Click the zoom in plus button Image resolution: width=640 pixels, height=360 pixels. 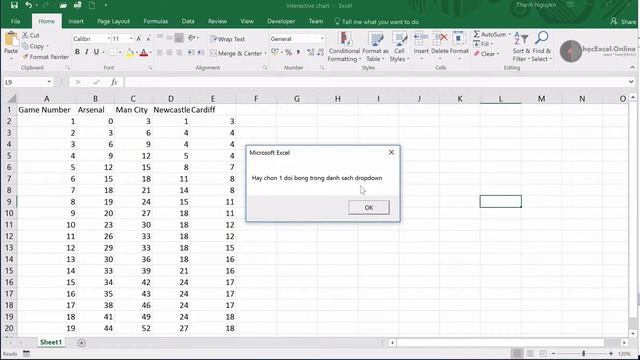click(x=611, y=353)
